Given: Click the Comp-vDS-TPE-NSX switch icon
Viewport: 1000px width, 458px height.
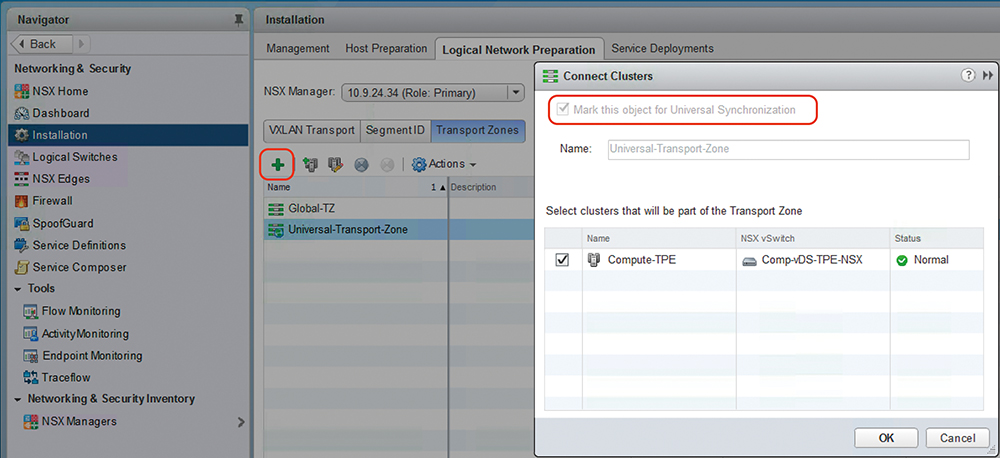Looking at the screenshot, I should [751, 260].
